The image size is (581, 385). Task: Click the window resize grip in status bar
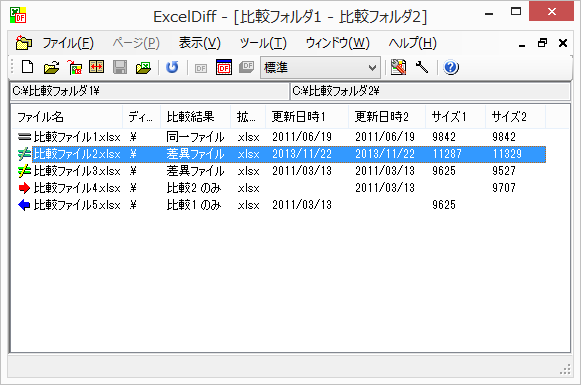(565, 369)
